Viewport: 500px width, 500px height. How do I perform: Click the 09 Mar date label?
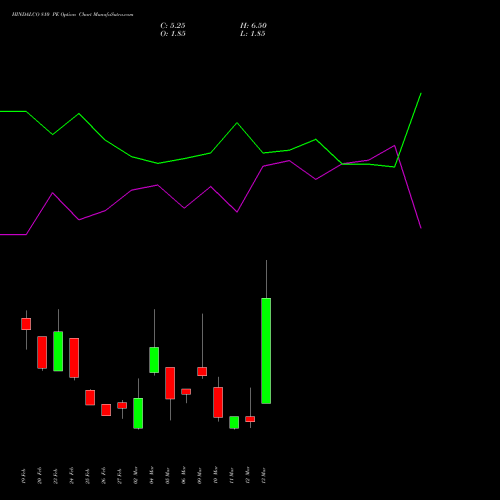(200, 475)
